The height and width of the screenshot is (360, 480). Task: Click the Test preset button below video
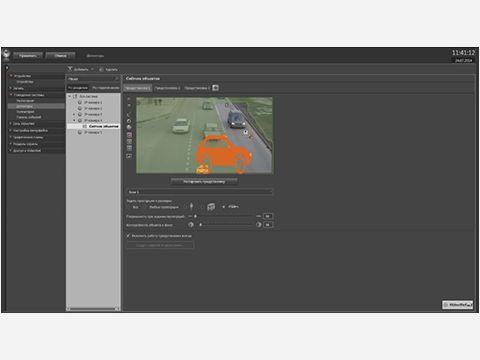204,182
